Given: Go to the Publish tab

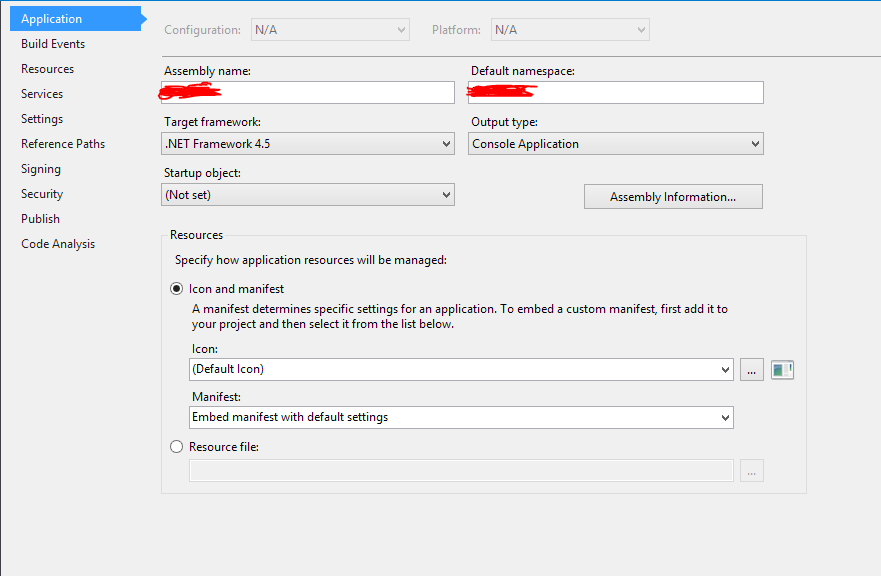Looking at the screenshot, I should pyautogui.click(x=41, y=219).
